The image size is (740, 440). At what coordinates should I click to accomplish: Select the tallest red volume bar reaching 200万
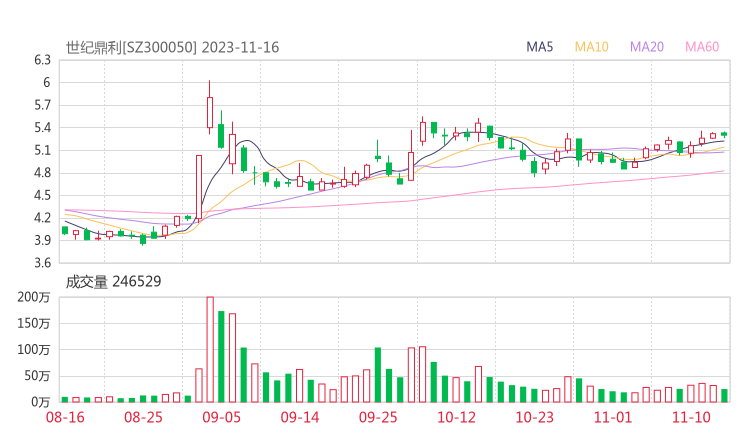point(210,350)
